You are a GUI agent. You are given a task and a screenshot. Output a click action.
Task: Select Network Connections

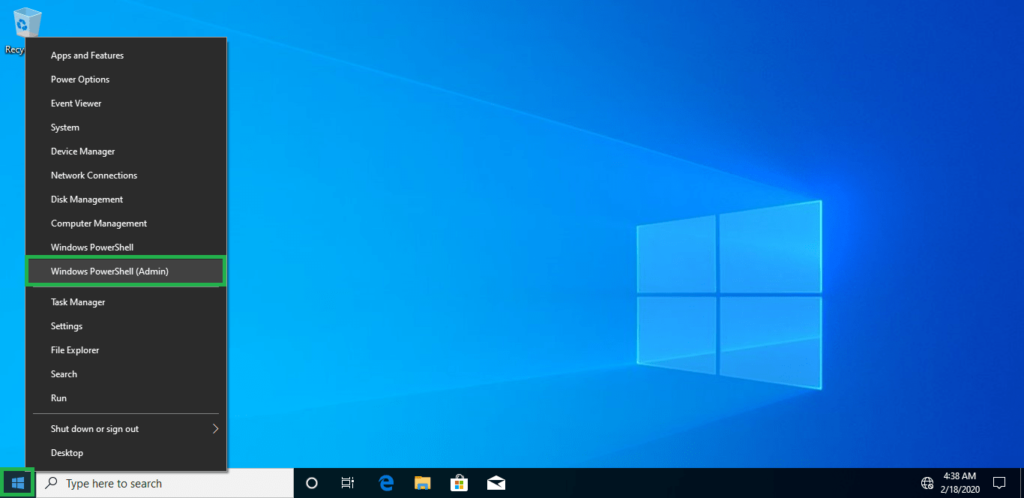click(126, 176)
